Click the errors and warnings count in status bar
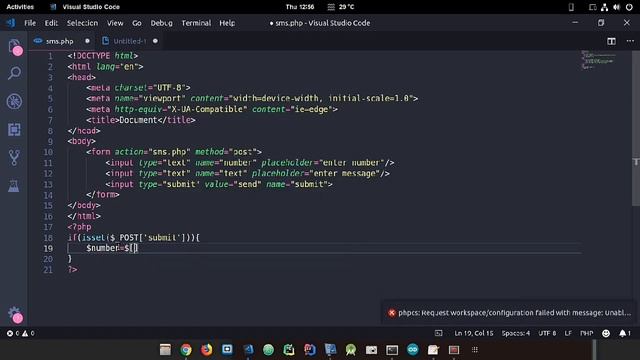This screenshot has width=640, height=360. [x=20, y=333]
